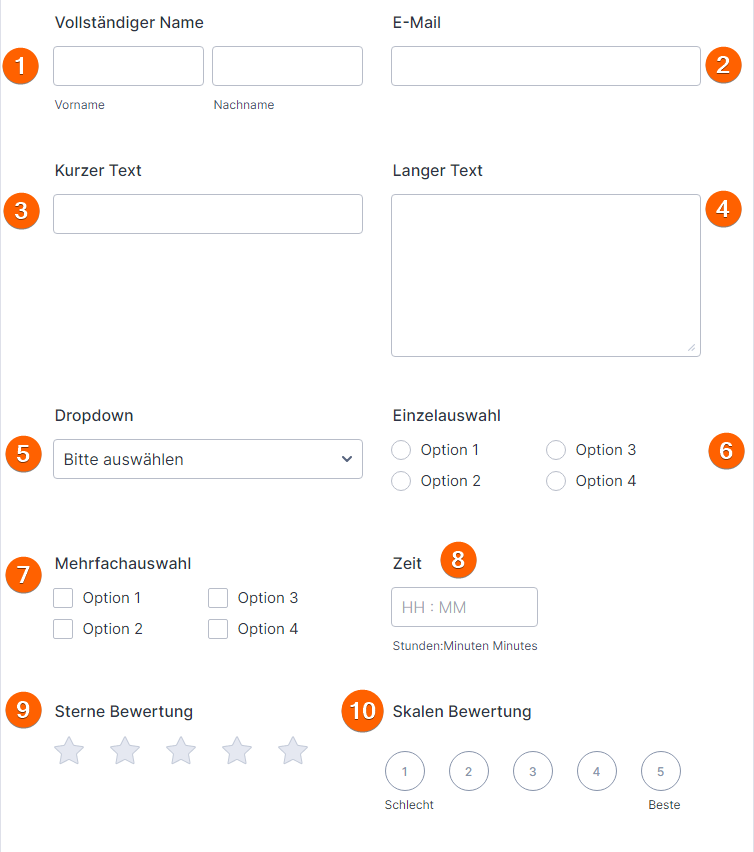Viewport: 754px width, 852px height.
Task: Click the orange marker numbered 10
Action: pyautogui.click(x=362, y=712)
